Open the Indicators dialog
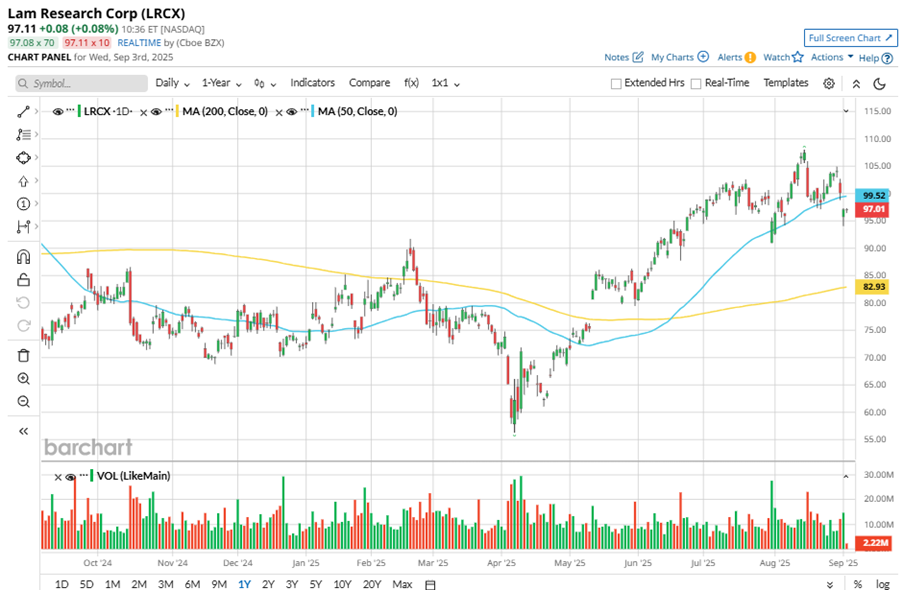Viewport: 903px width, 590px height. tap(313, 83)
